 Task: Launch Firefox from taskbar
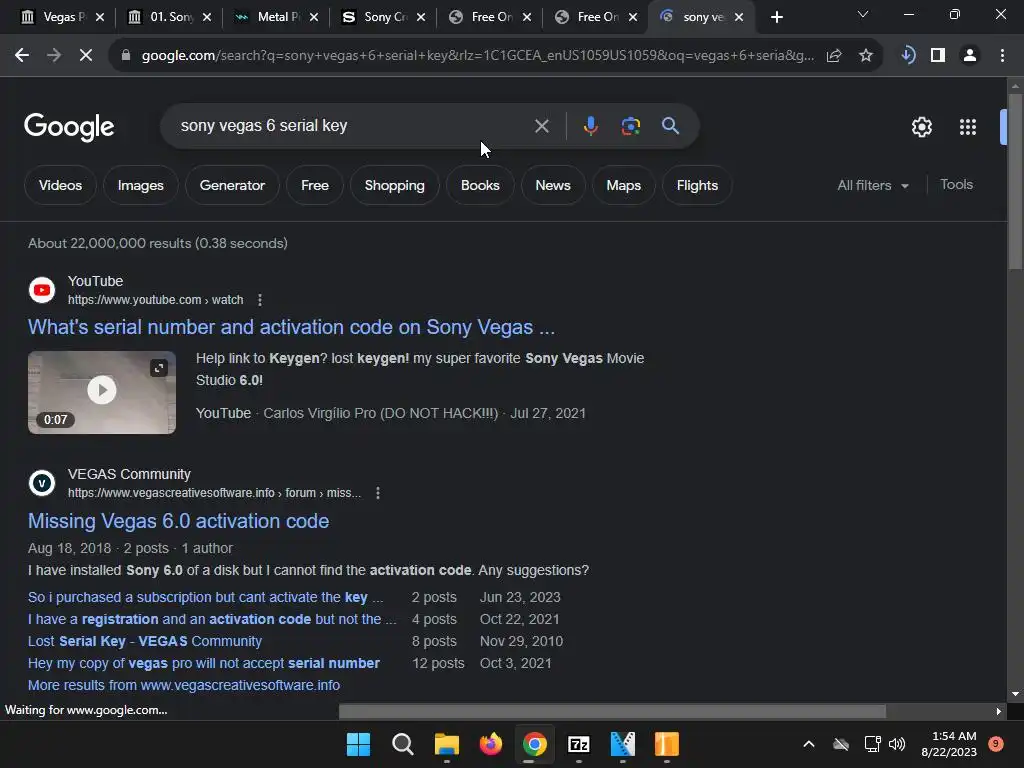[490, 744]
